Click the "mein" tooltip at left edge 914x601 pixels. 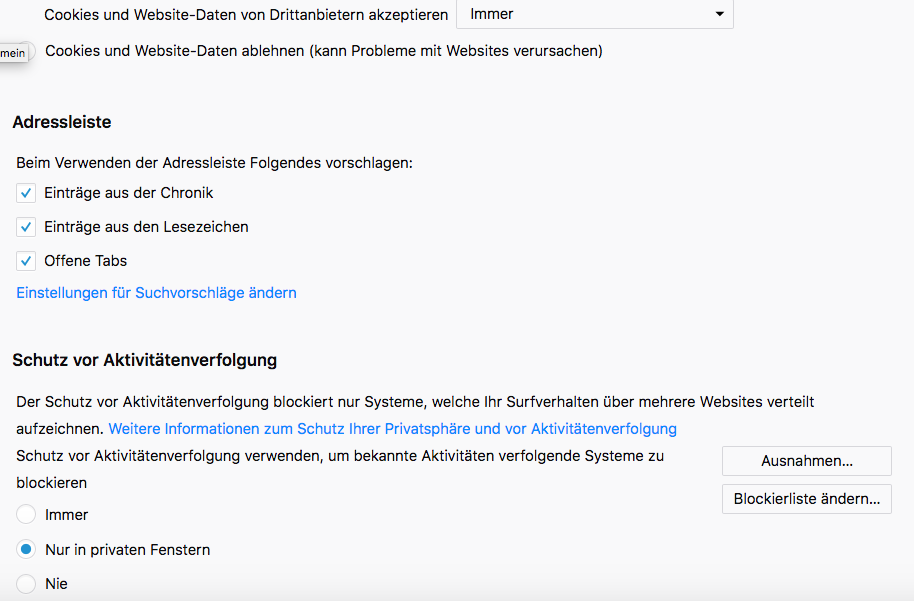coord(12,52)
